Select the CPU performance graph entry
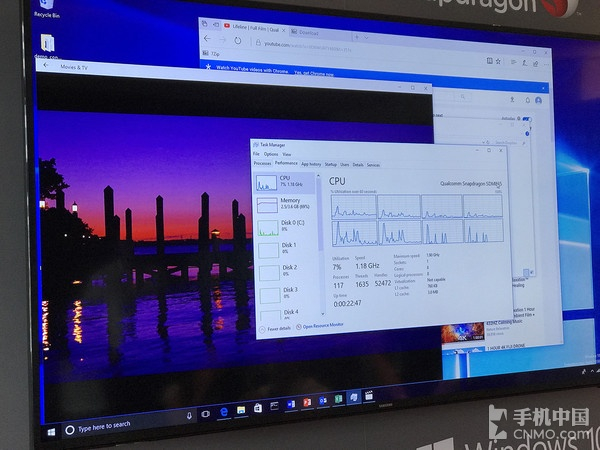 pyautogui.click(x=285, y=182)
